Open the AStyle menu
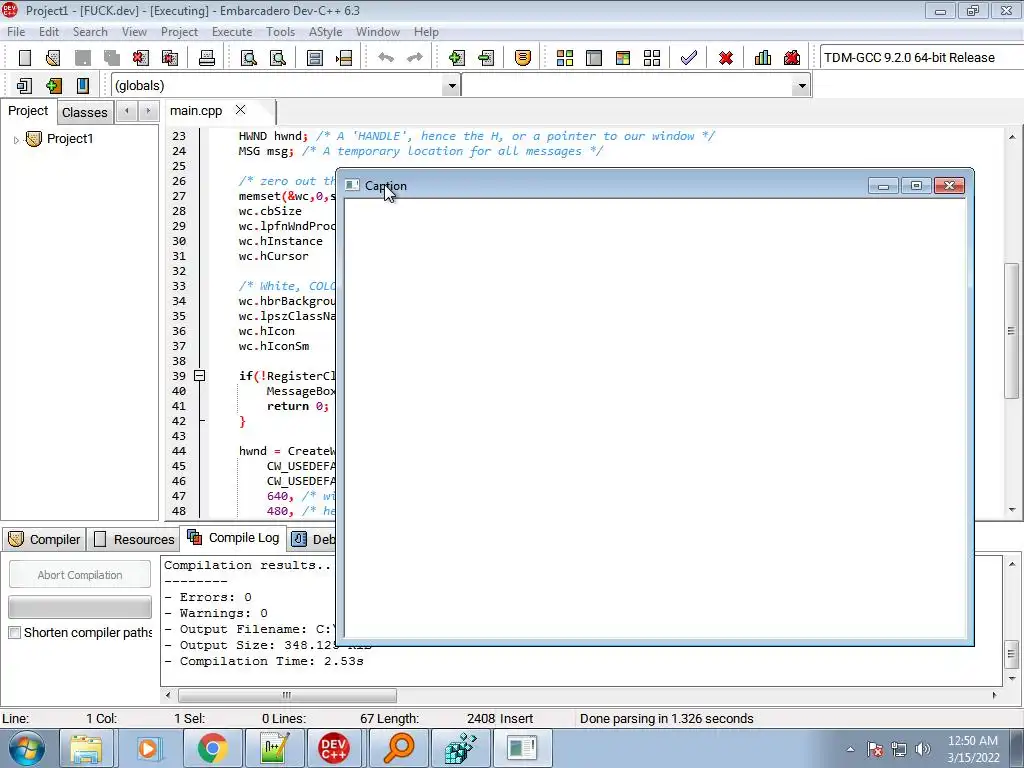The image size is (1024, 768). point(325,32)
